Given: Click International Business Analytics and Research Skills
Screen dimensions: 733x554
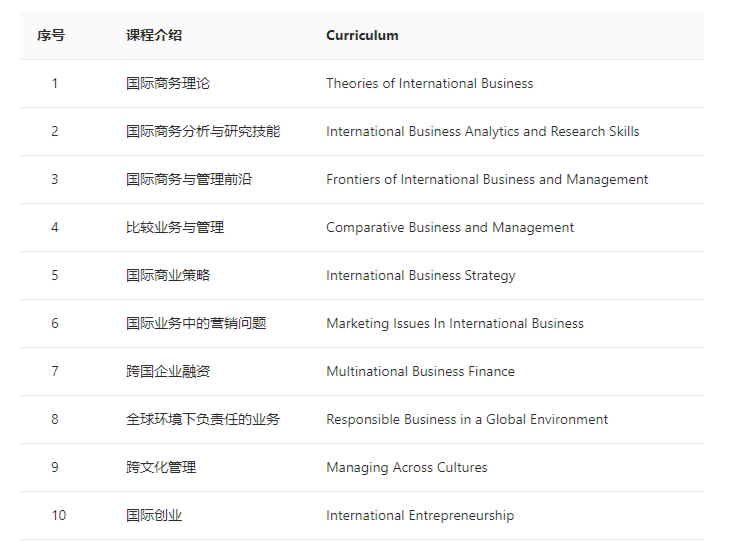Looking at the screenshot, I should coord(482,132).
